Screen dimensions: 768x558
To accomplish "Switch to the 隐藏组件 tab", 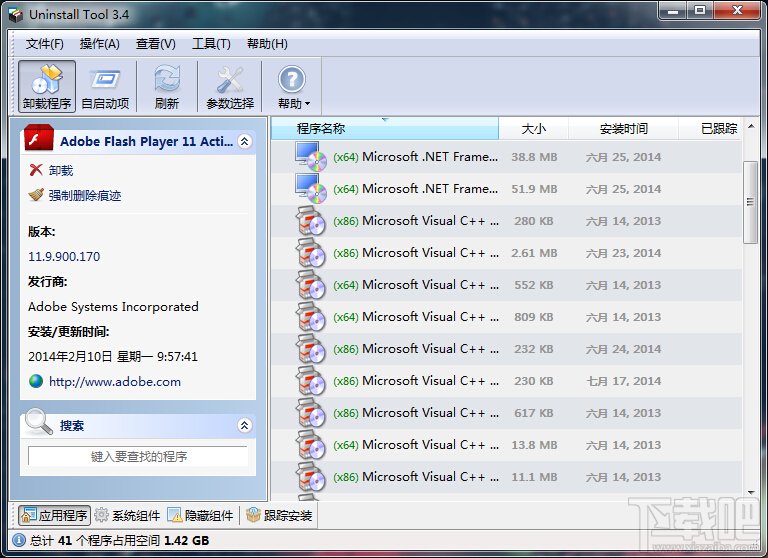I will point(200,515).
